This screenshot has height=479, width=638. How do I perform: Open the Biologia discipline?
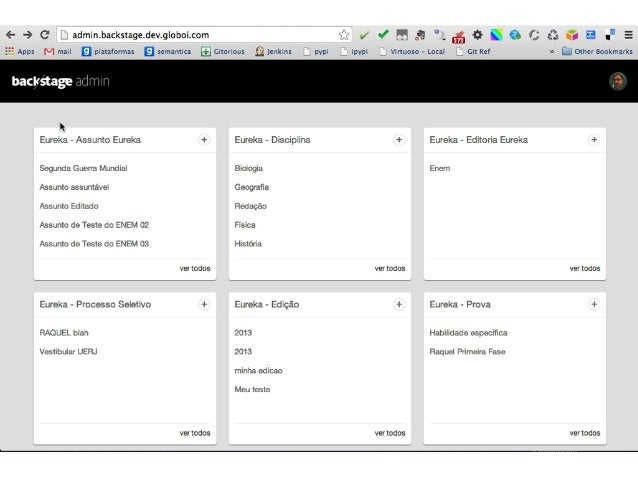(x=249, y=168)
